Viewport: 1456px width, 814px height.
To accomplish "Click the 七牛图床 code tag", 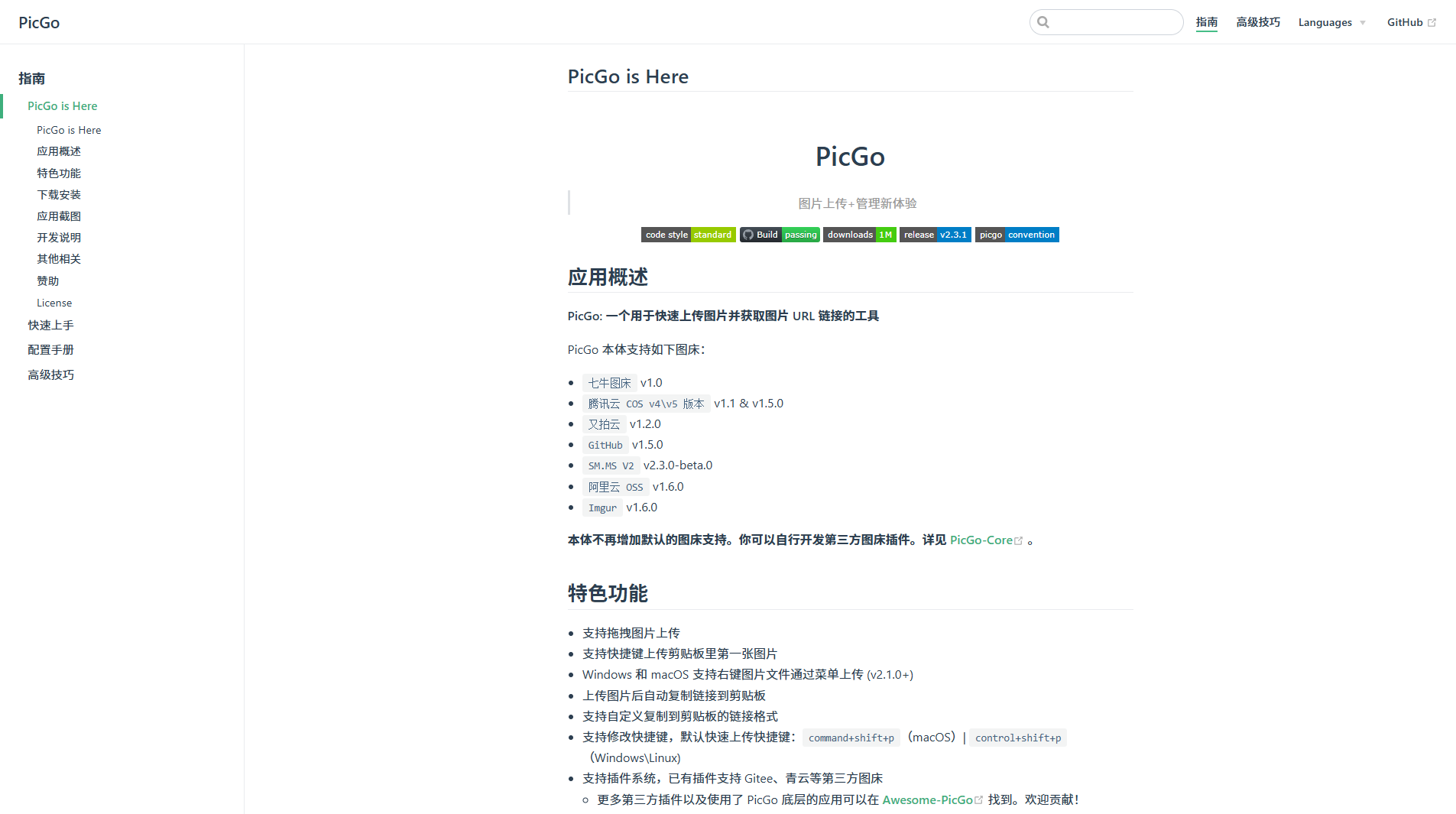I will 610,383.
